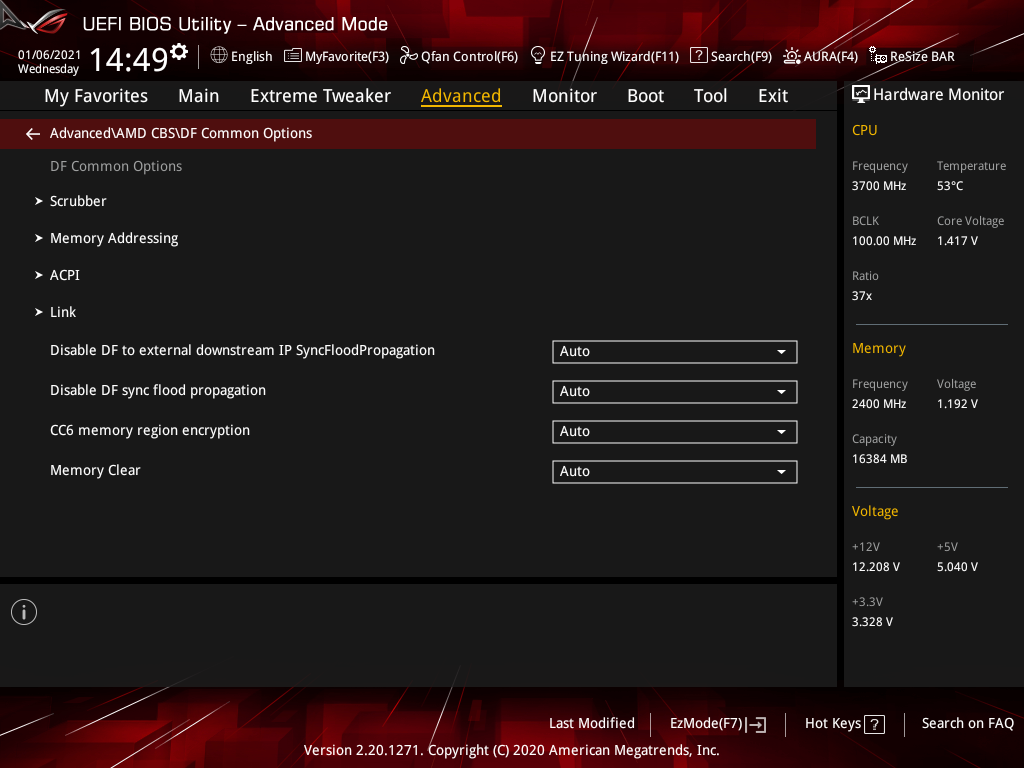Open SyncFloodPropagation downstream IP dropdown

coord(675,351)
